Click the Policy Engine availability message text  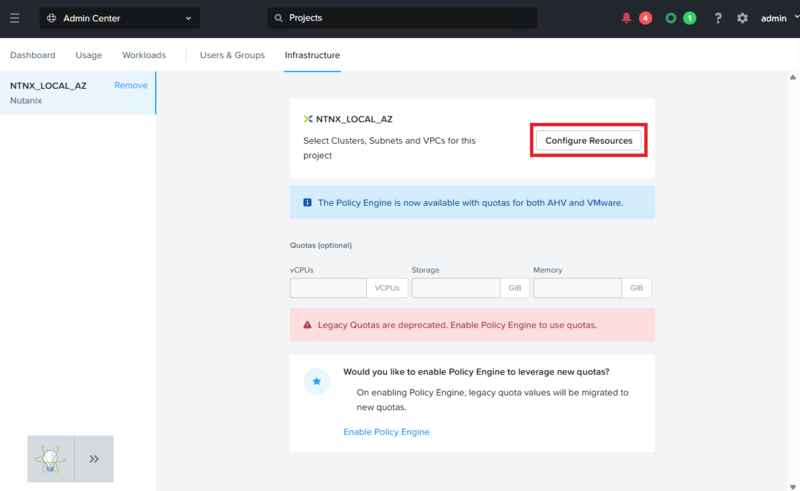tap(470, 203)
